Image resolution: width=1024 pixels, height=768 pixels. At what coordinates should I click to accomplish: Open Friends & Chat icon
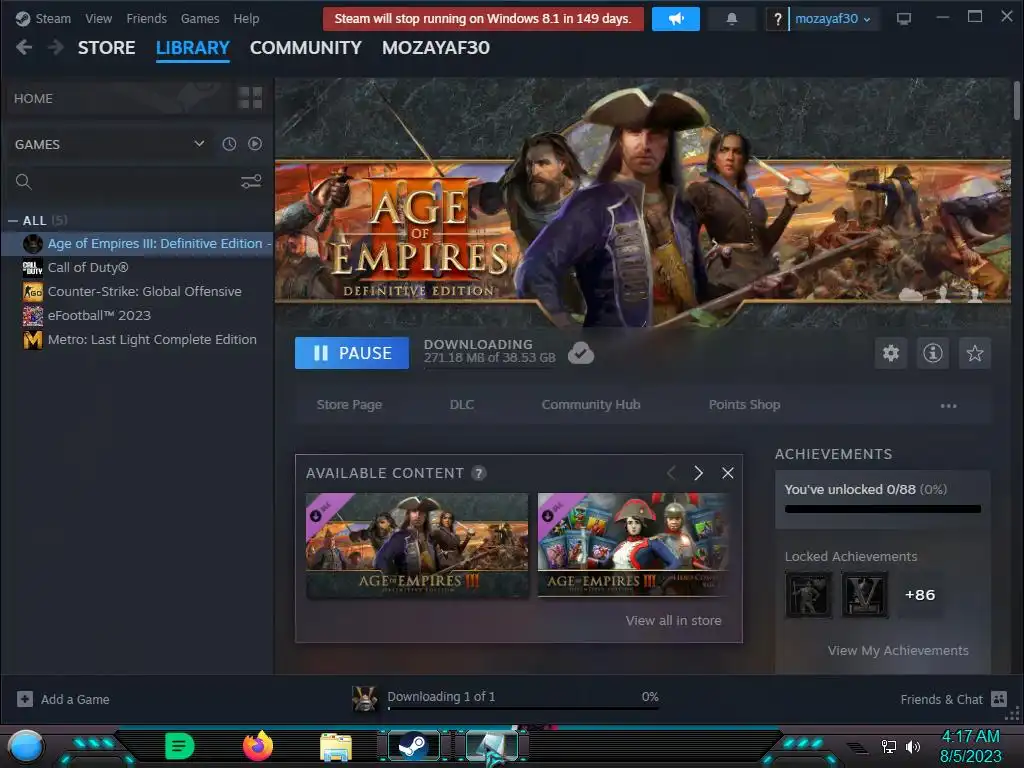click(999, 699)
